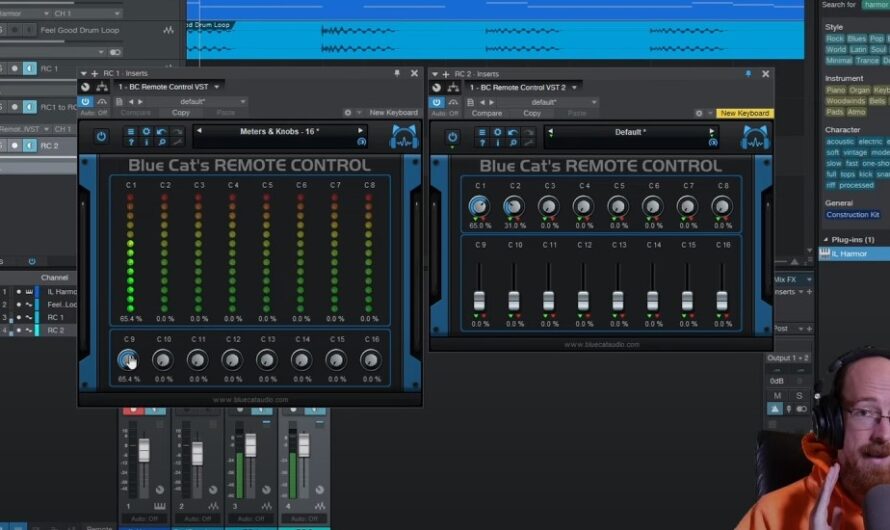Select the Piano instrument tag in browser
The width and height of the screenshot is (890, 530).
tap(836, 90)
